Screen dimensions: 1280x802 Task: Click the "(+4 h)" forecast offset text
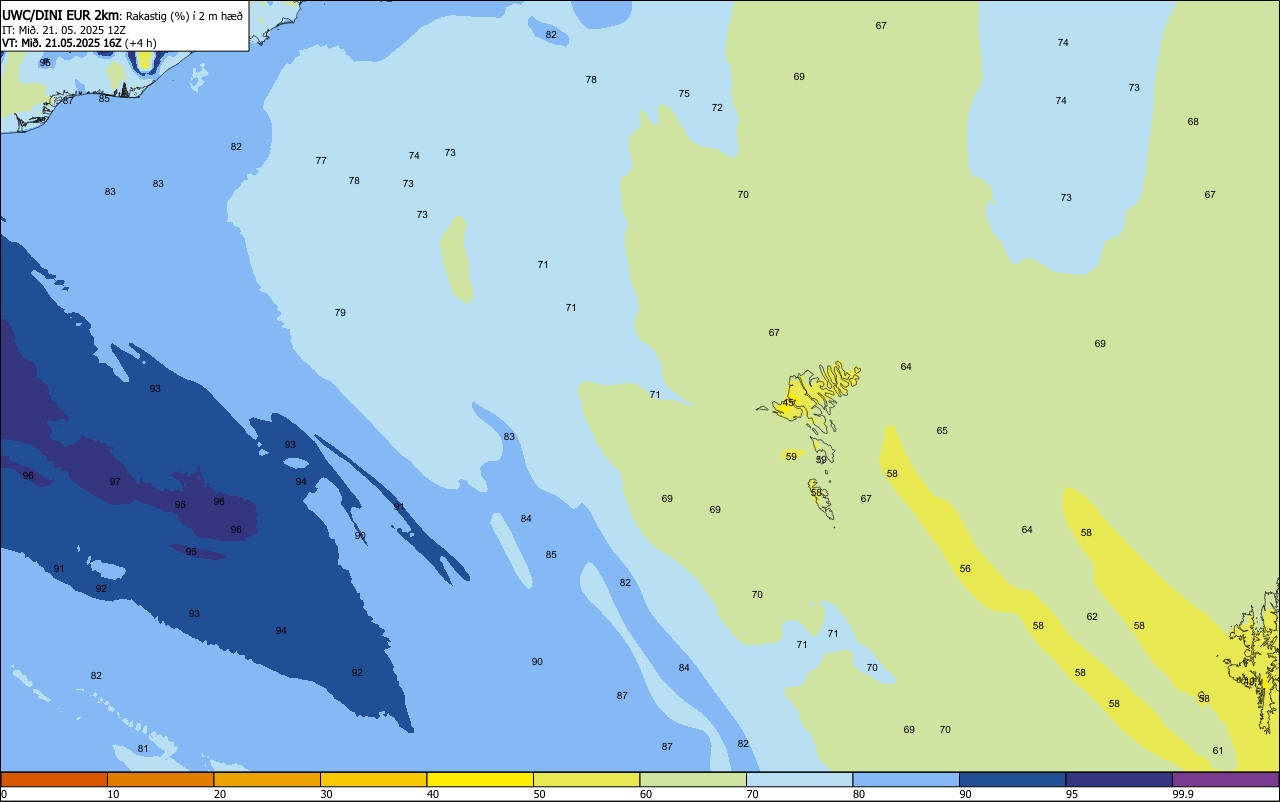click(x=141, y=42)
